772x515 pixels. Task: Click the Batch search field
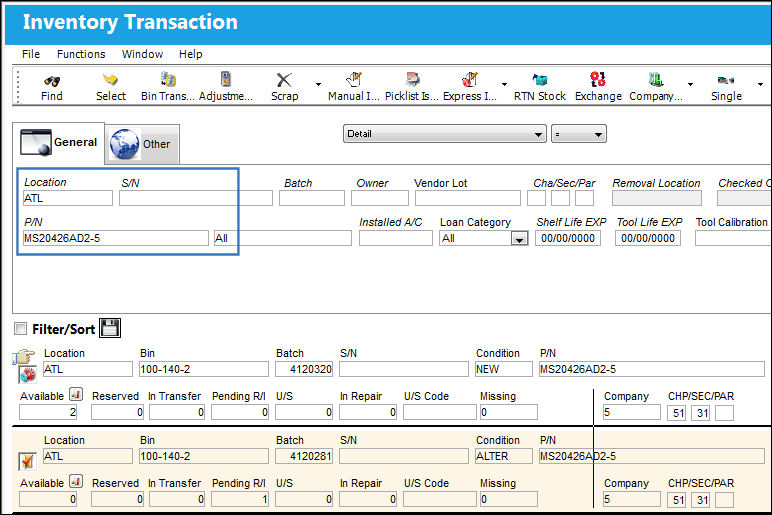tap(312, 198)
